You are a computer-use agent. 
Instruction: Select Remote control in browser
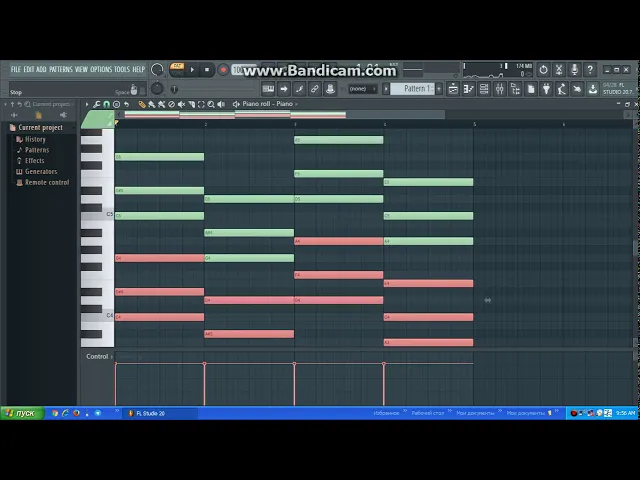click(x=47, y=182)
